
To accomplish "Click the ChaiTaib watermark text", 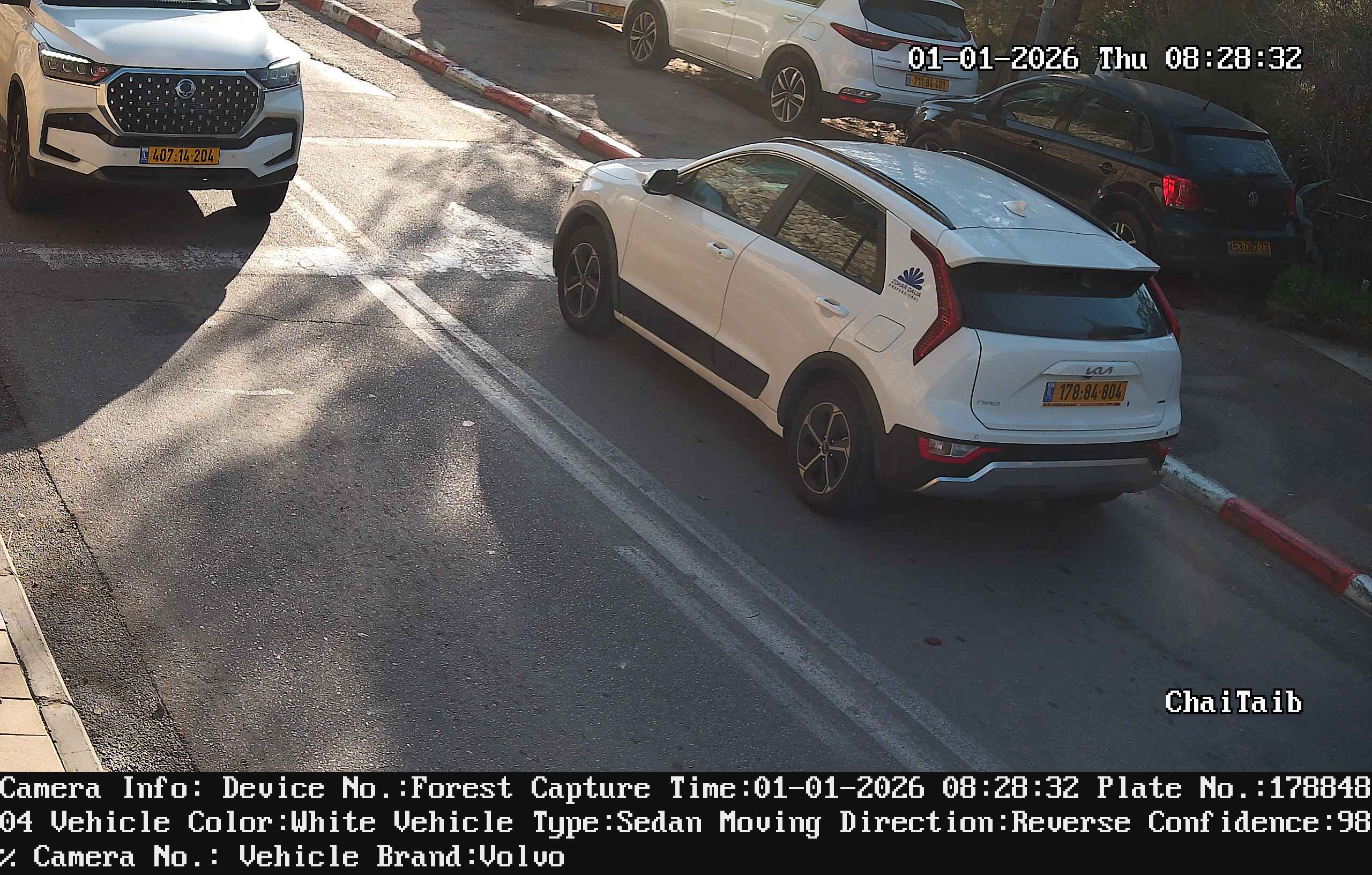I will (x=1234, y=702).
